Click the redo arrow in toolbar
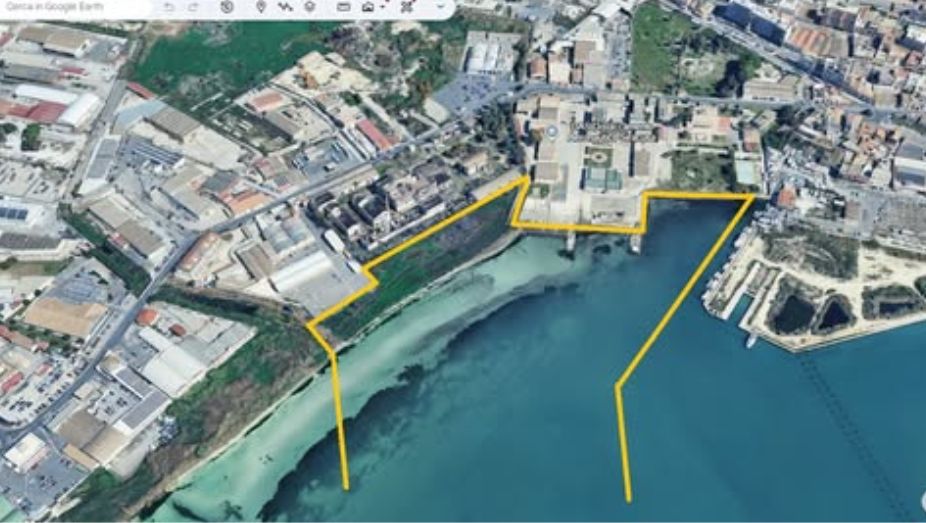Viewport: 926px width, 523px height. pos(193,7)
